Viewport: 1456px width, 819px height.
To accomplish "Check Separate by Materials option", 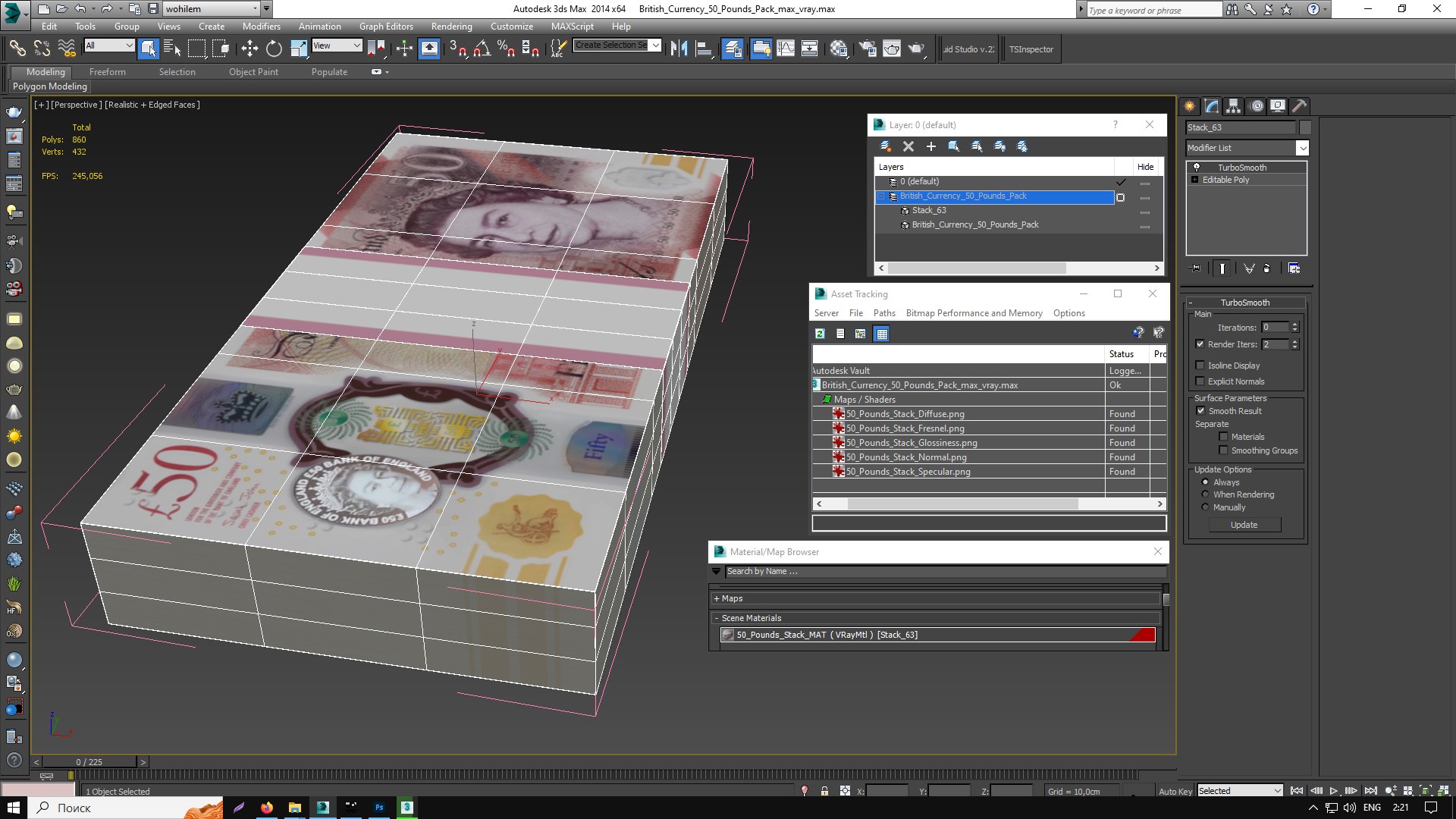I will tap(1223, 437).
